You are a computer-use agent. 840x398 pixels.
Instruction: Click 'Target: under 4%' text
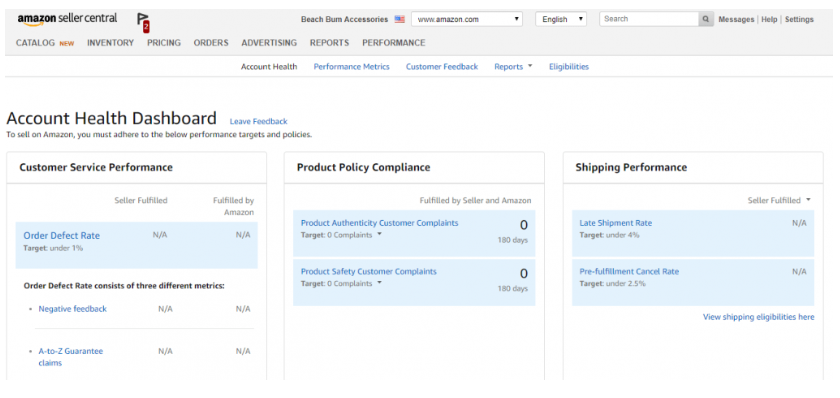point(609,235)
